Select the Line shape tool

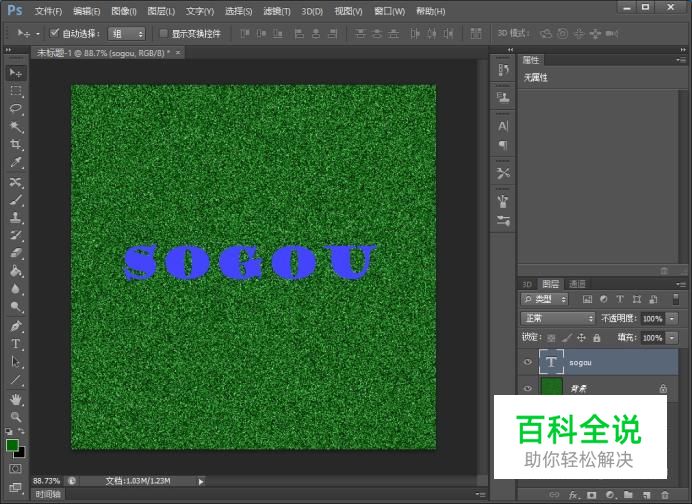16,380
